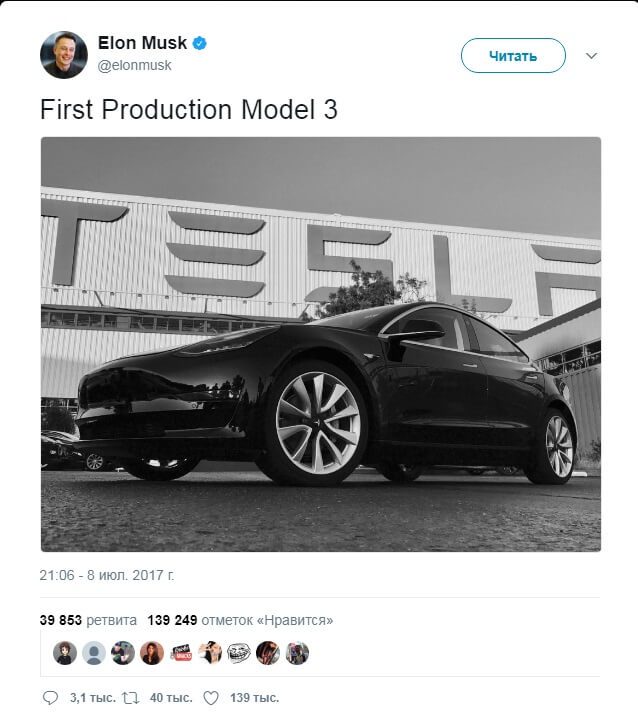Click the reply speech bubble icon
638x720 pixels.
[51, 697]
